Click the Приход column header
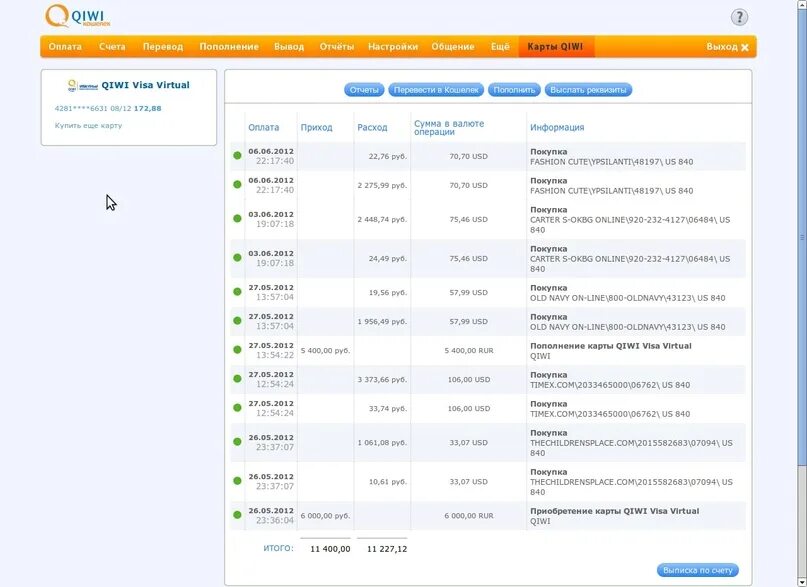 coord(317,128)
